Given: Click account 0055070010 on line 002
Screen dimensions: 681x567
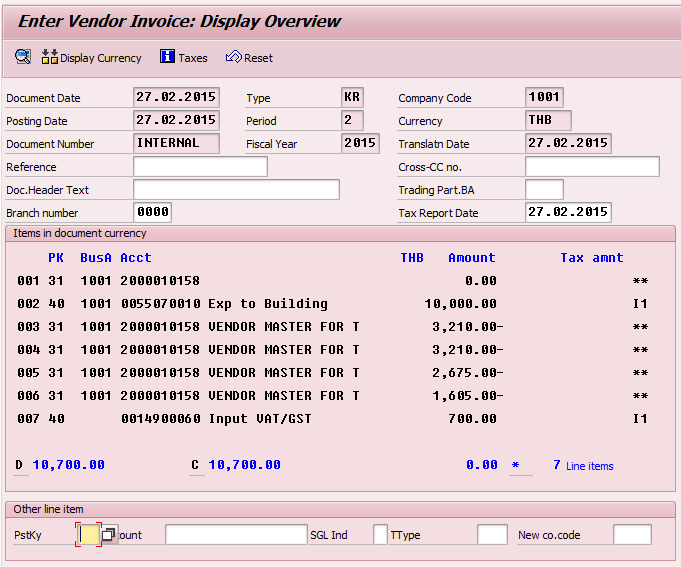Looking at the screenshot, I should (161, 304).
